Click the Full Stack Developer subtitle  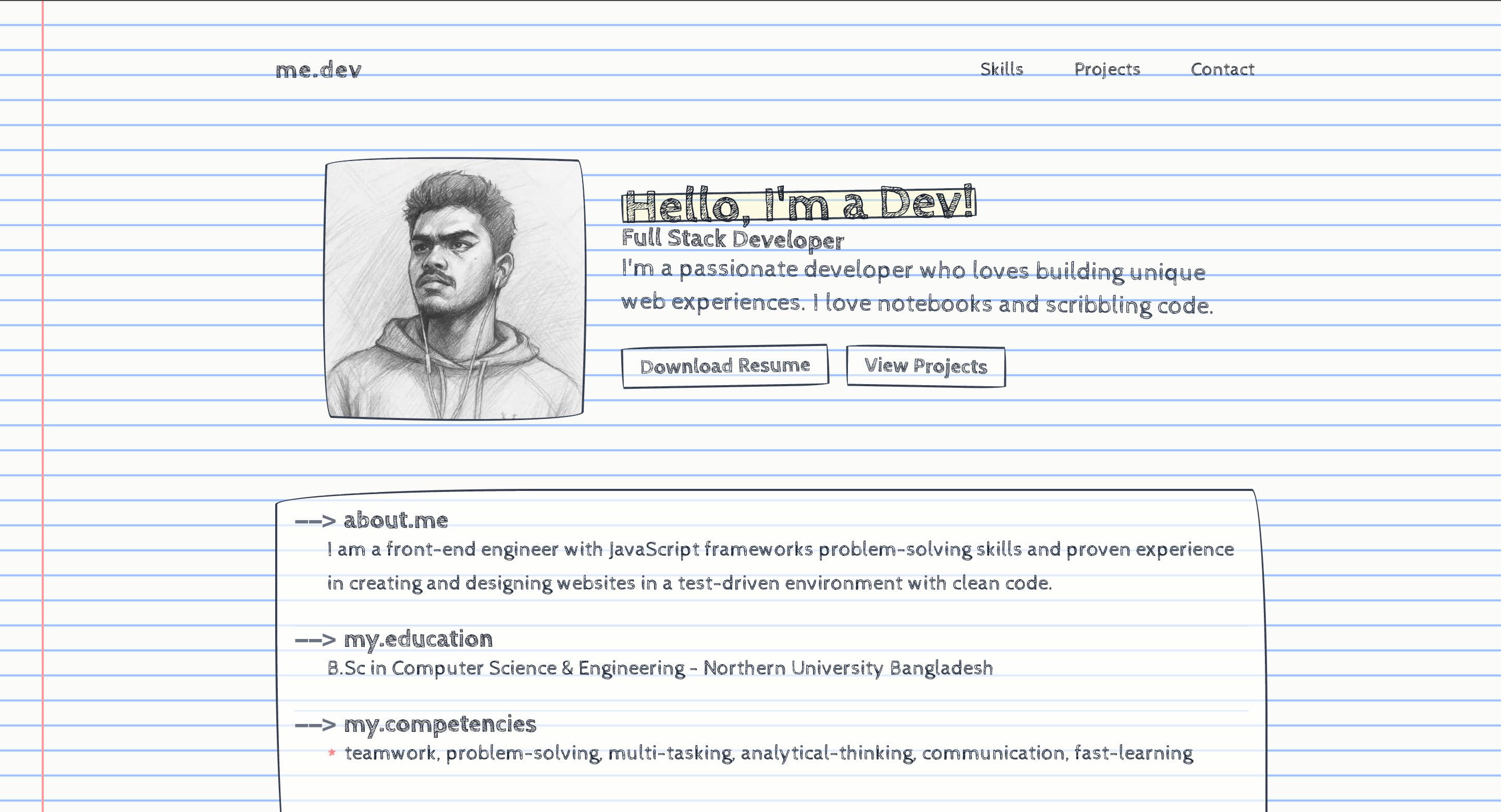(x=732, y=239)
